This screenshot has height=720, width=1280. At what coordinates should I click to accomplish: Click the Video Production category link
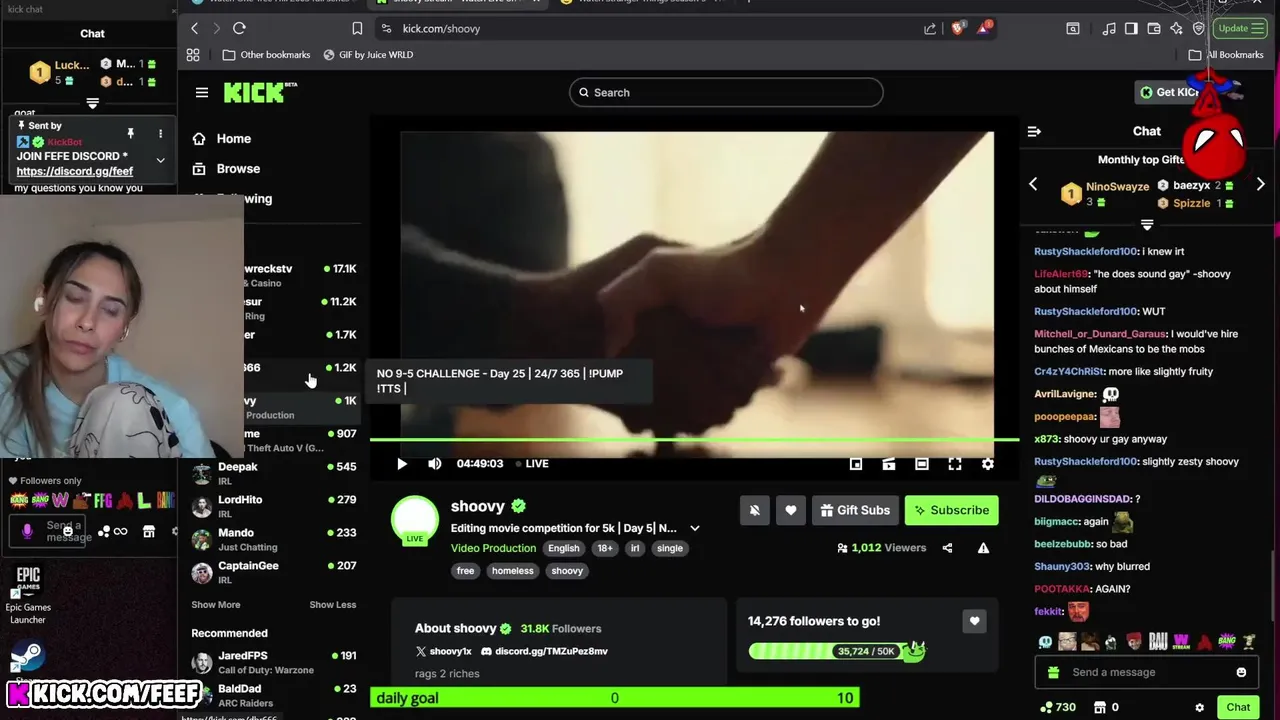click(493, 548)
